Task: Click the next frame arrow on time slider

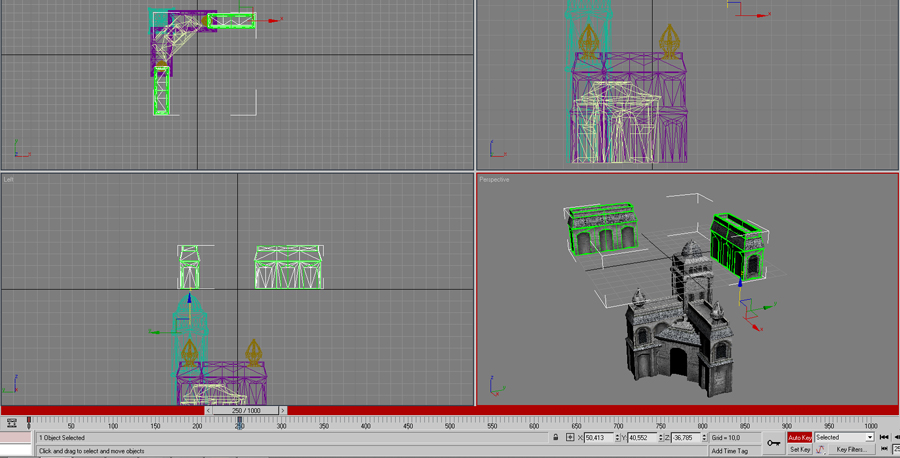Action: (283, 411)
